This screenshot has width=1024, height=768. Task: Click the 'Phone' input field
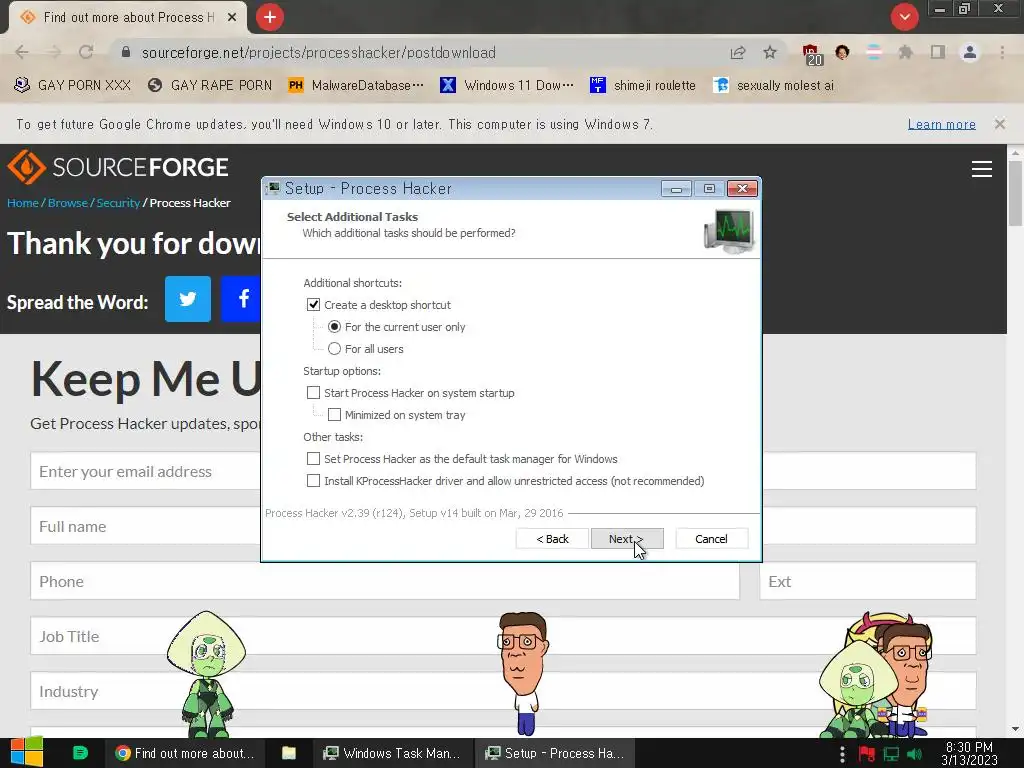click(x=385, y=581)
